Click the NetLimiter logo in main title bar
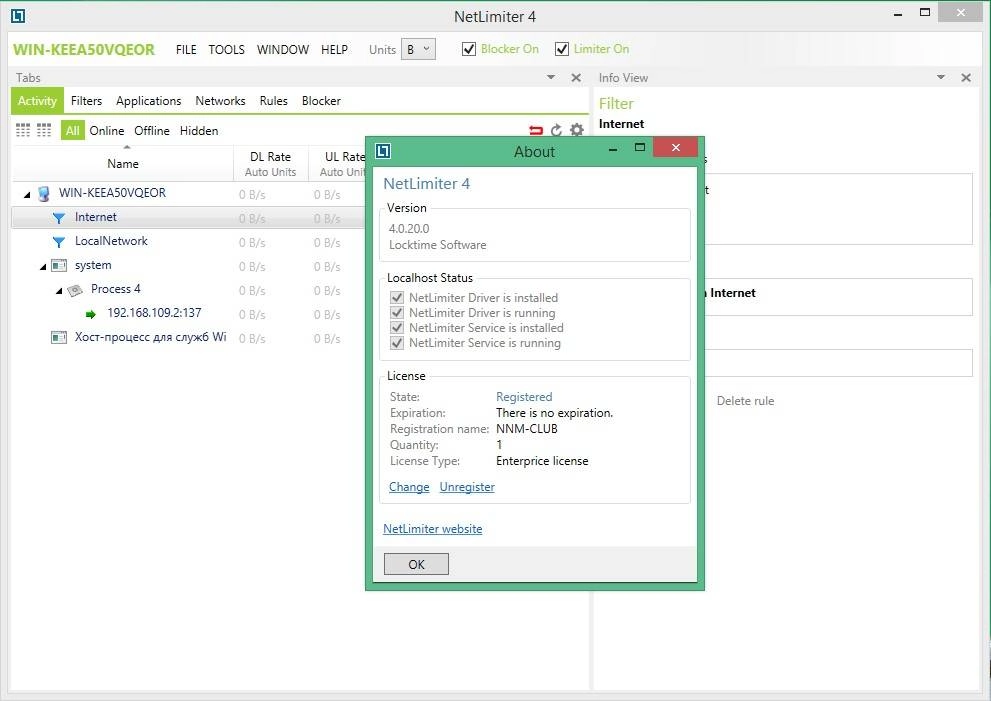991x701 pixels. click(x=18, y=16)
